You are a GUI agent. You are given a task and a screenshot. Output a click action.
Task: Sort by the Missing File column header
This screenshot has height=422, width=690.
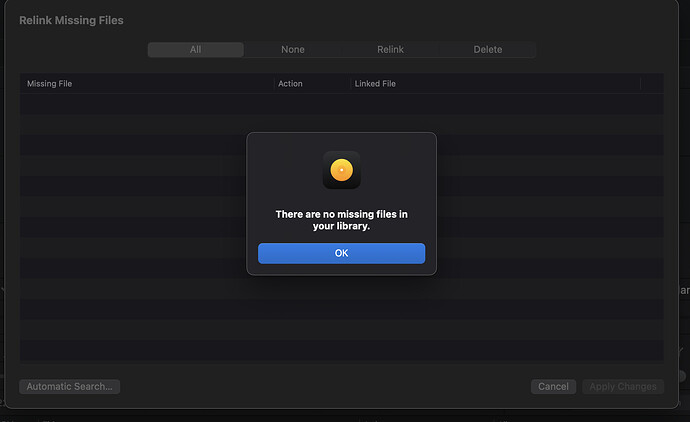147,84
